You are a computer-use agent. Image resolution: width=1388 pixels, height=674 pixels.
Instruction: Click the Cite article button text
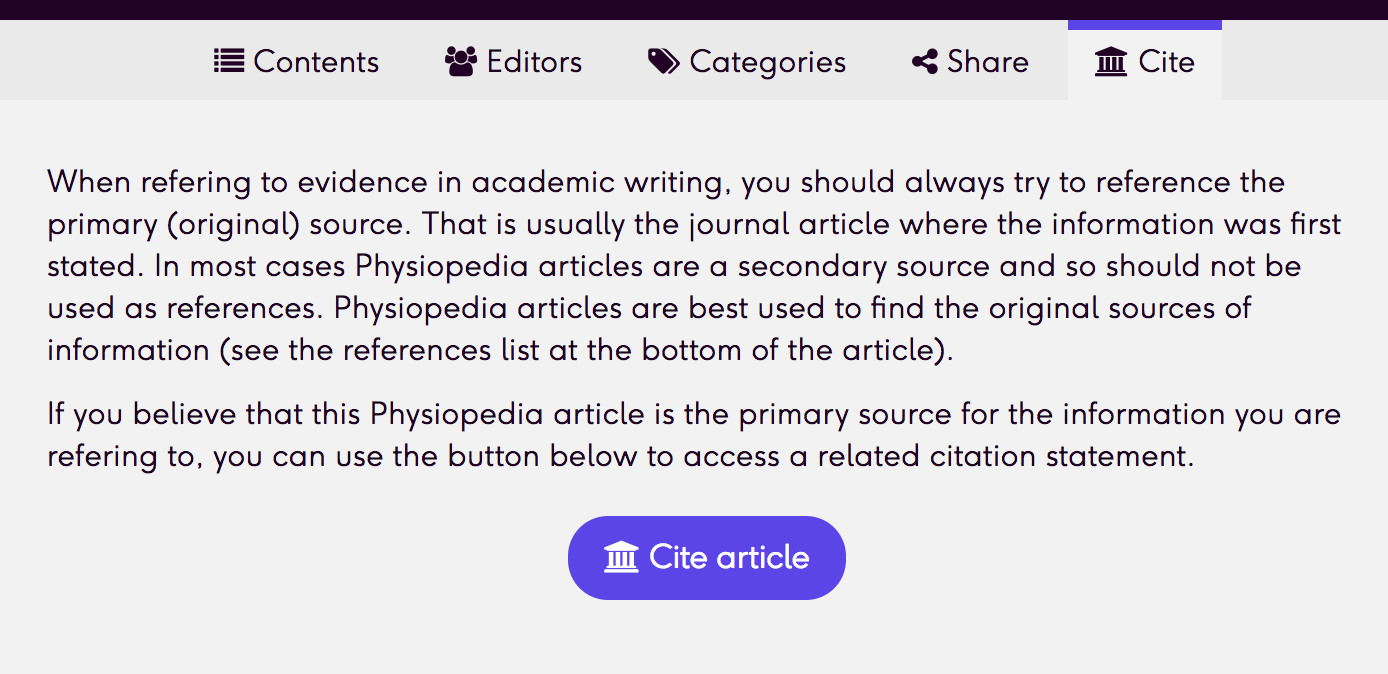pyautogui.click(x=729, y=557)
